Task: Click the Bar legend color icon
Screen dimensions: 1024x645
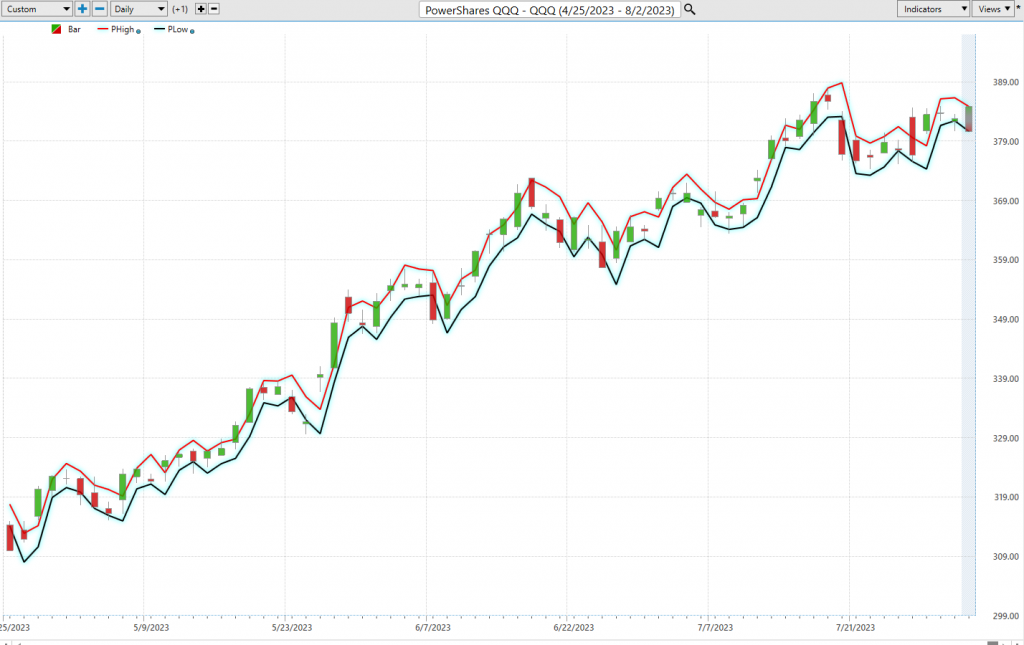Action: (56, 29)
